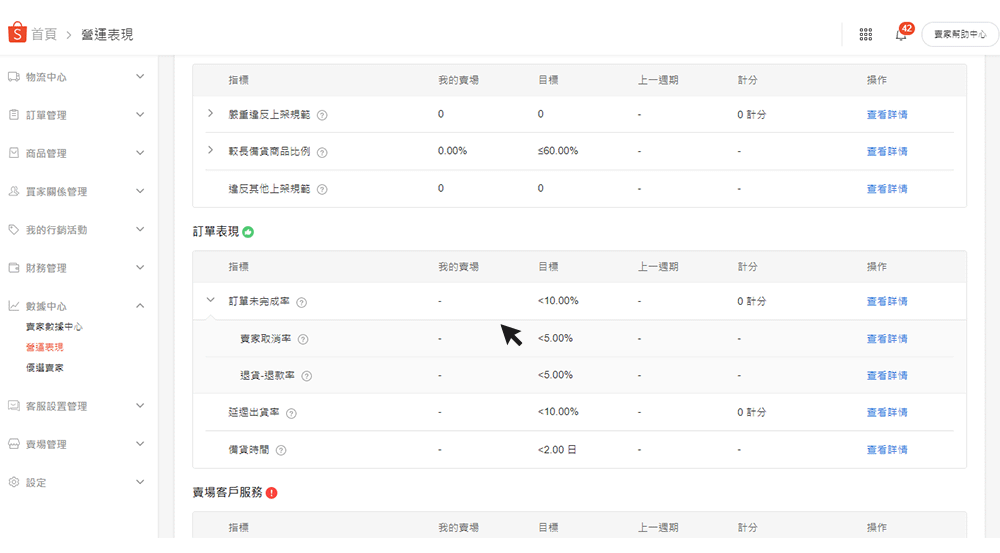The image size is (1000, 553).
Task: Select 優選賣家 sidebar item
Action: (45, 367)
